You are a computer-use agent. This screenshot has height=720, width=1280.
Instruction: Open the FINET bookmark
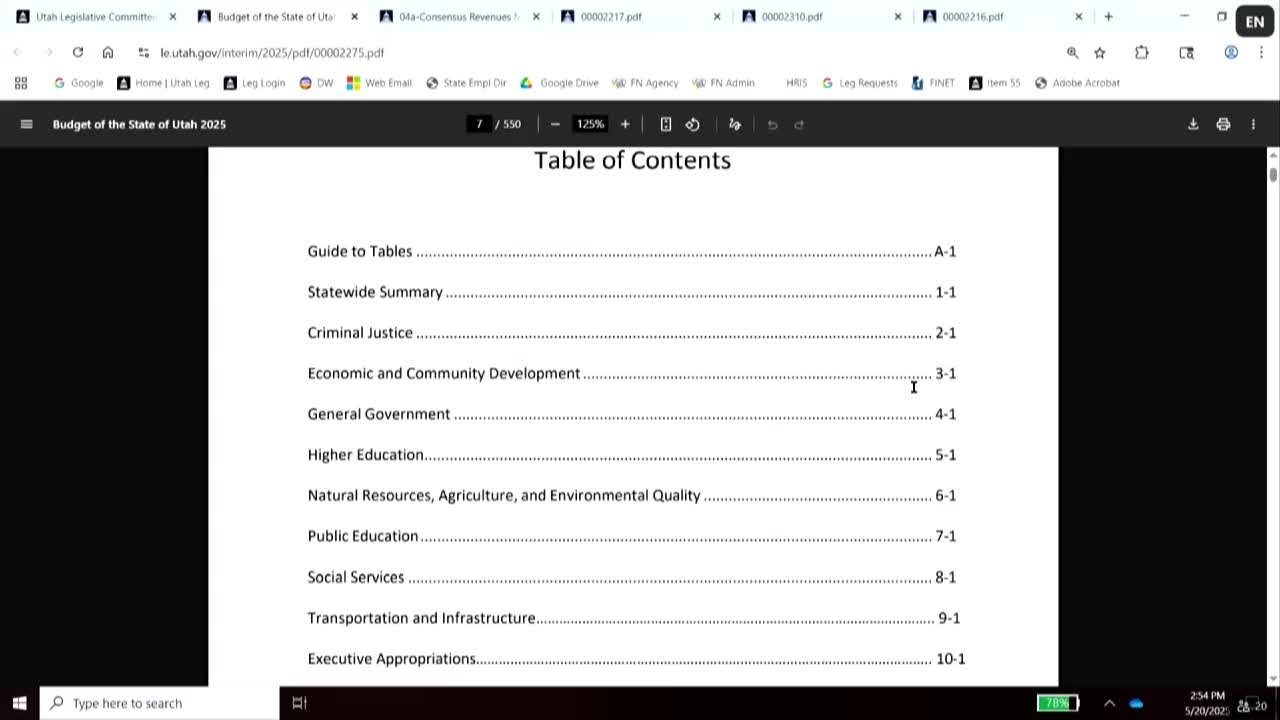click(935, 83)
